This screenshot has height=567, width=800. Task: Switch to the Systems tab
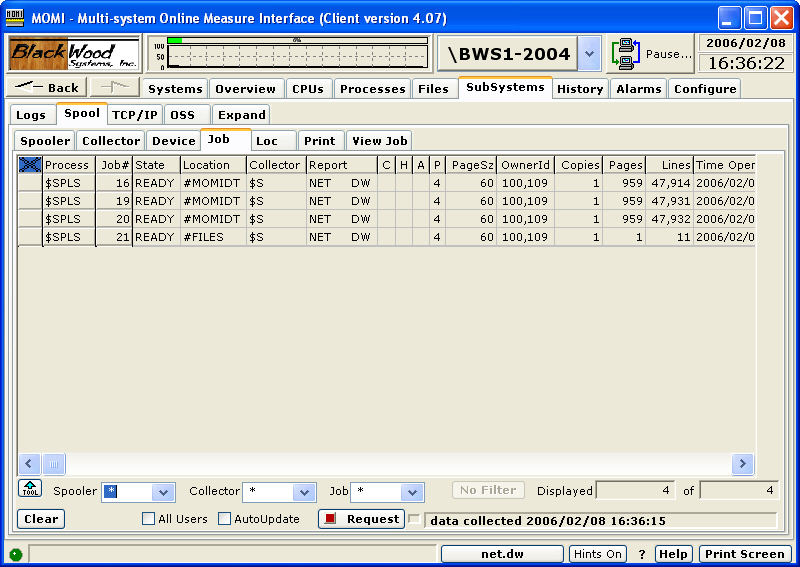point(175,89)
